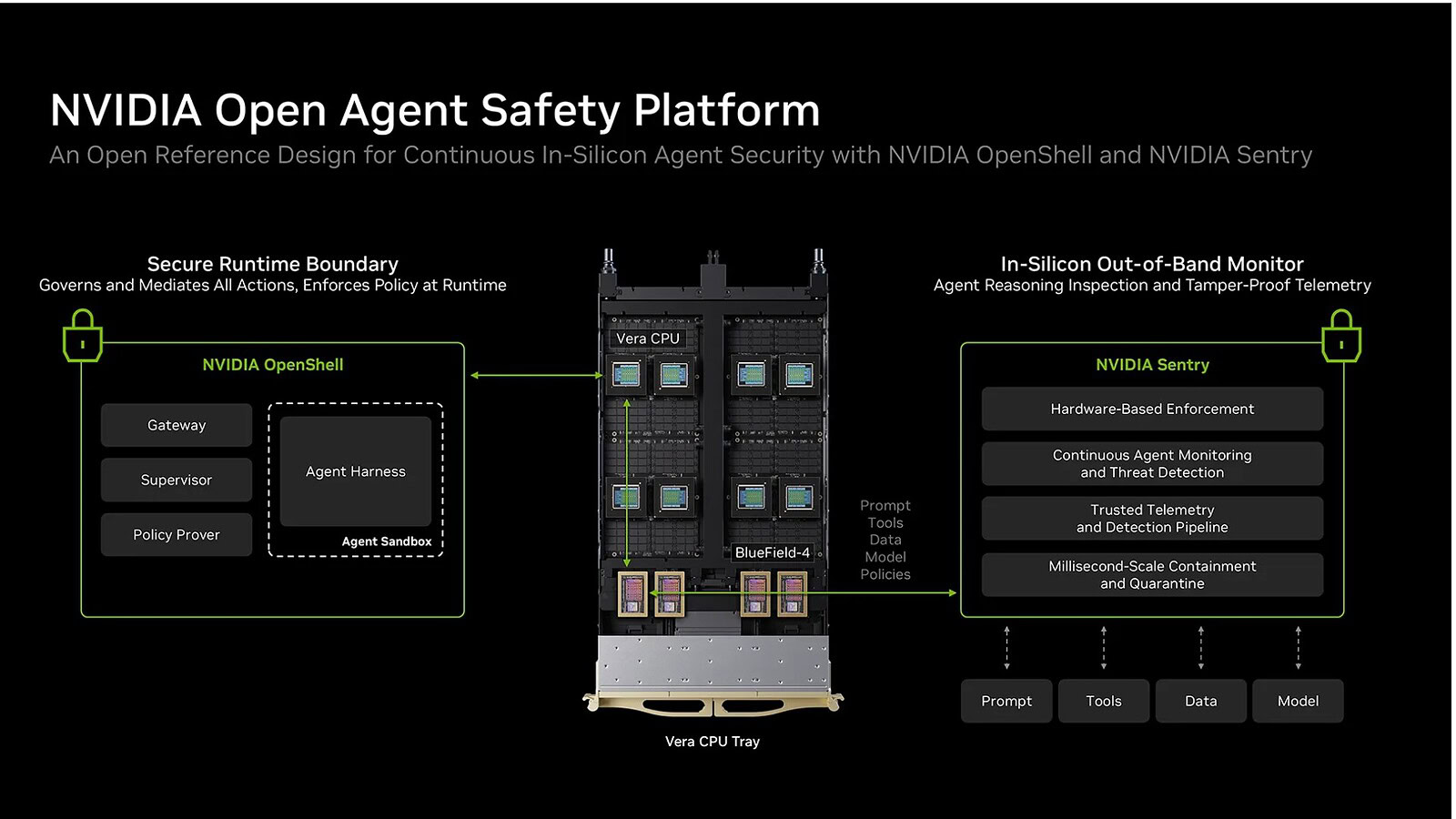This screenshot has width=1456, height=819.
Task: Click the In-Silicon Out-of-Band Monitor heading
Action: coord(1152,264)
